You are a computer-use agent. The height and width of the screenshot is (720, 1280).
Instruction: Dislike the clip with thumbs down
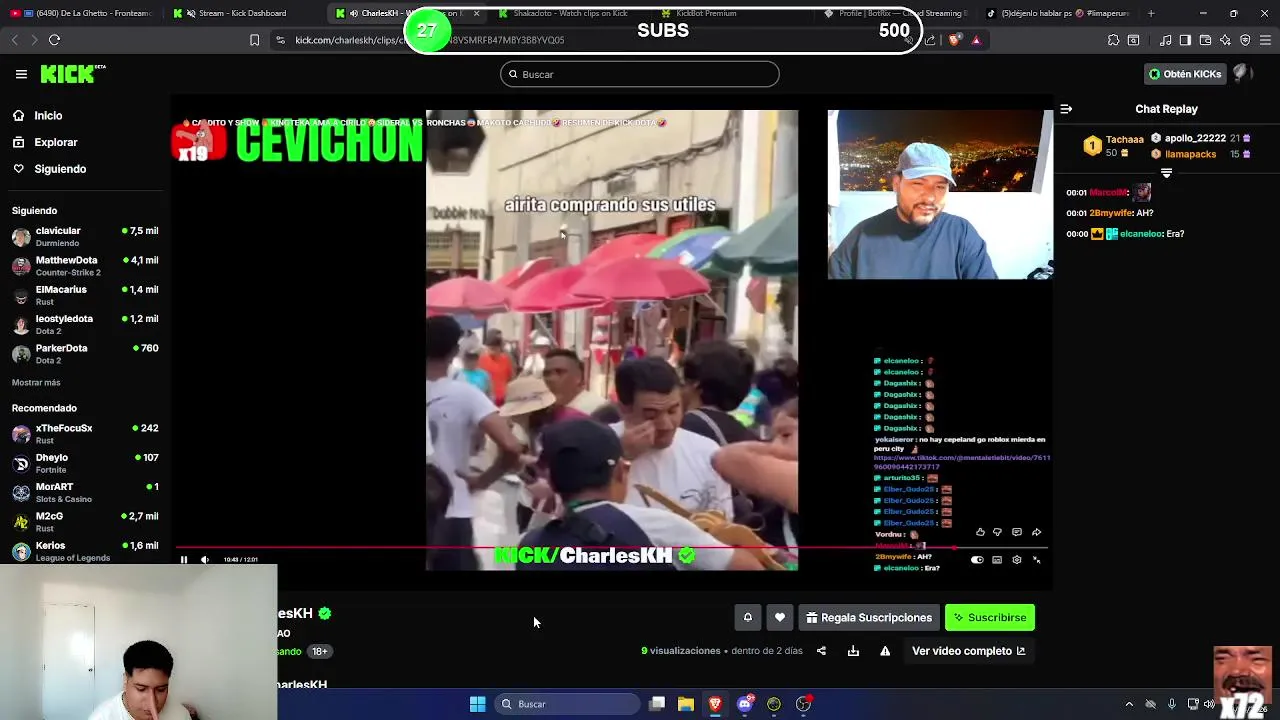pos(997,532)
